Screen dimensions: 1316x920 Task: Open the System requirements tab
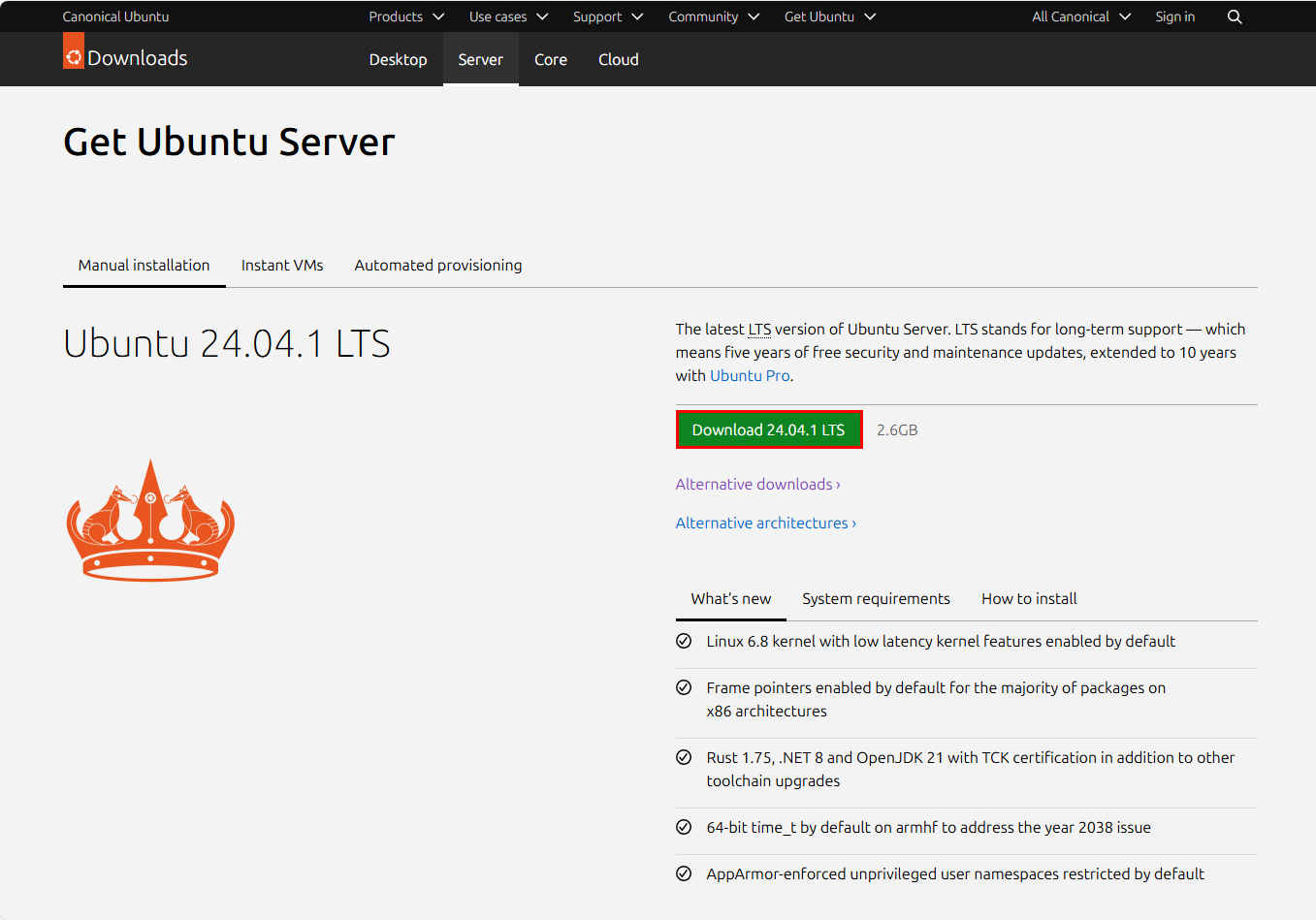[x=876, y=598]
